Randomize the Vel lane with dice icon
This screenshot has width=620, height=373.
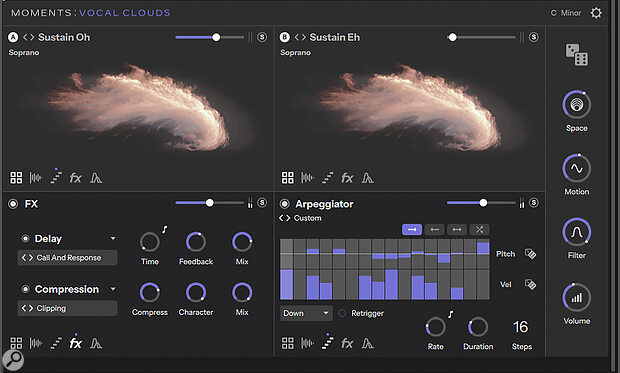(530, 284)
